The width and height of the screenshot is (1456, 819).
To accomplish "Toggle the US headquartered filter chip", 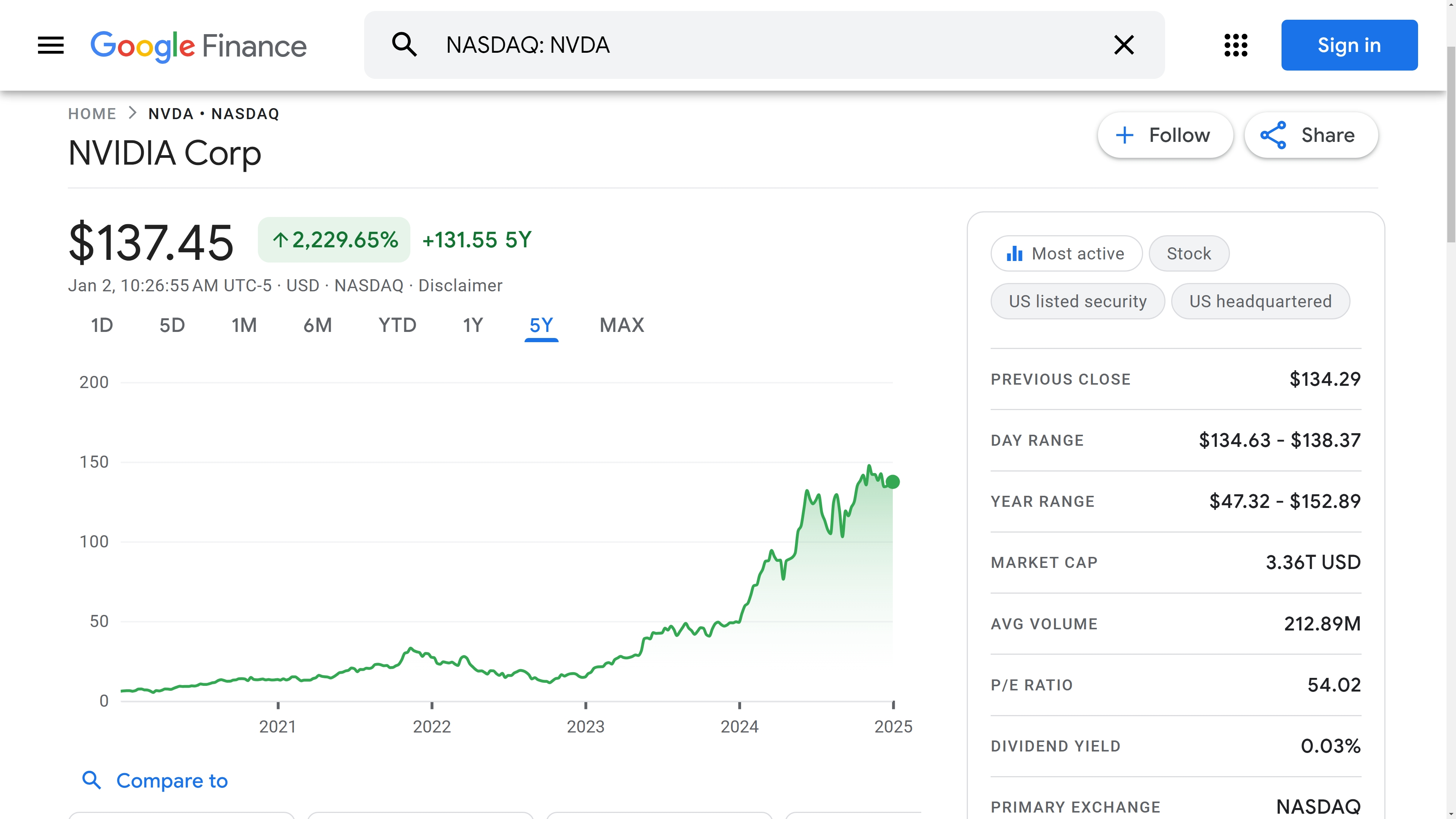I will tap(1260, 301).
